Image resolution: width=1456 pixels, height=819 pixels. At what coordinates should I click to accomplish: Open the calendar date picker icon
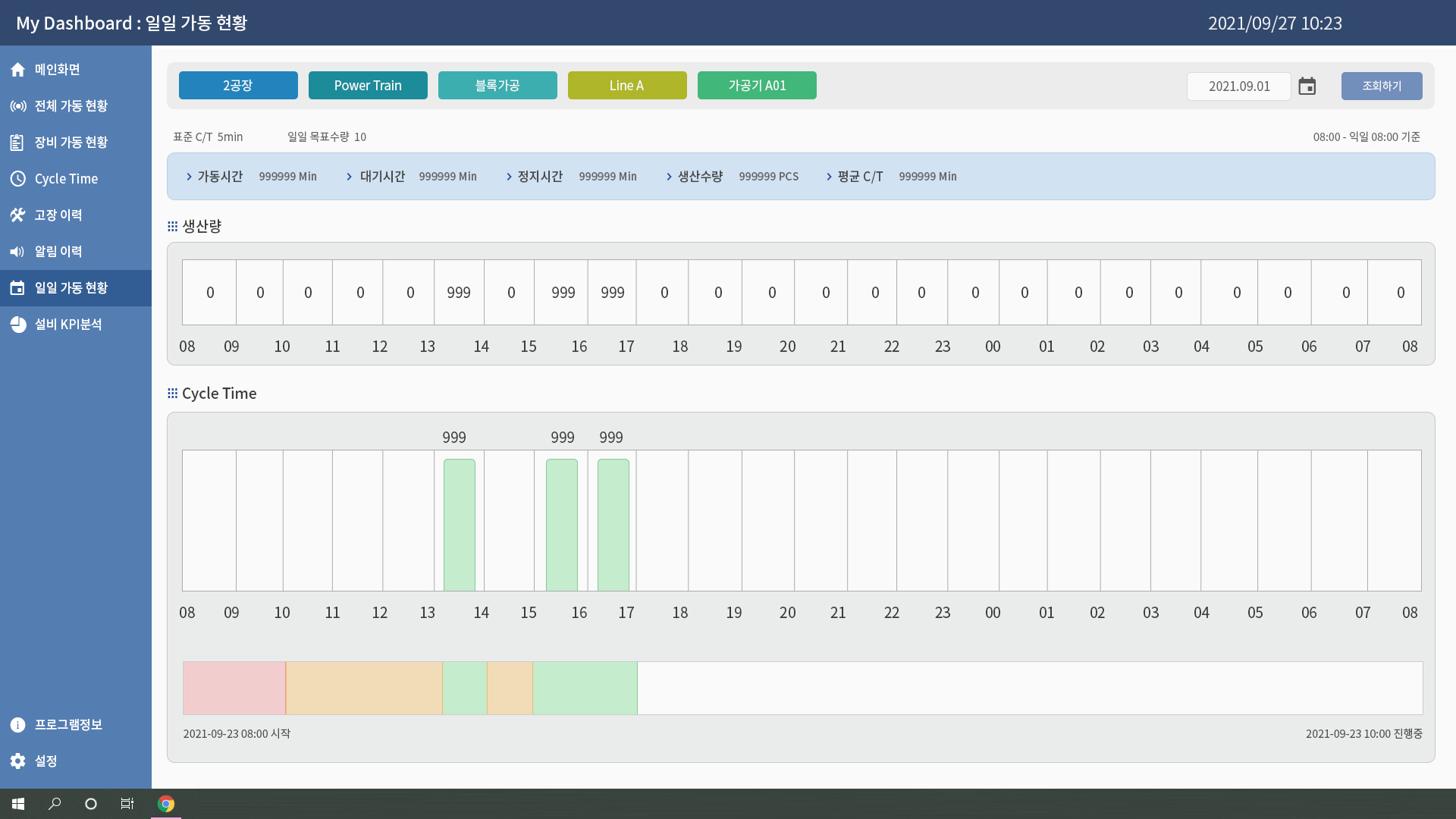(x=1307, y=86)
